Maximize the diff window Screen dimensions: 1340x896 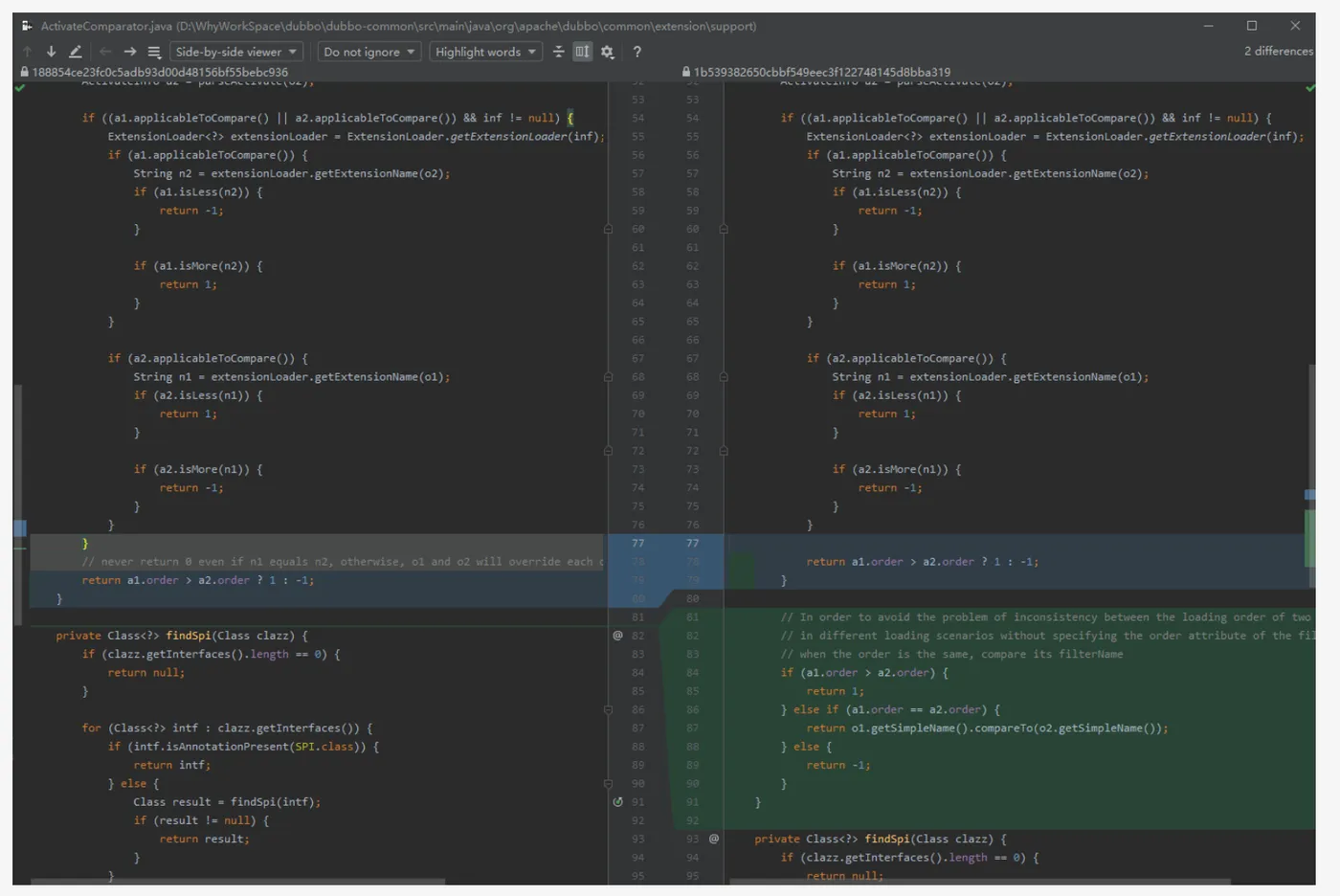click(1252, 26)
